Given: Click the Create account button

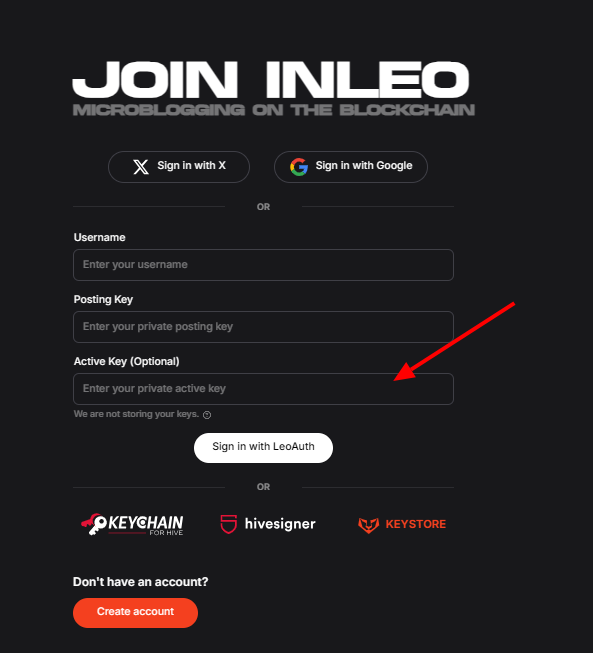Looking at the screenshot, I should point(135,613).
